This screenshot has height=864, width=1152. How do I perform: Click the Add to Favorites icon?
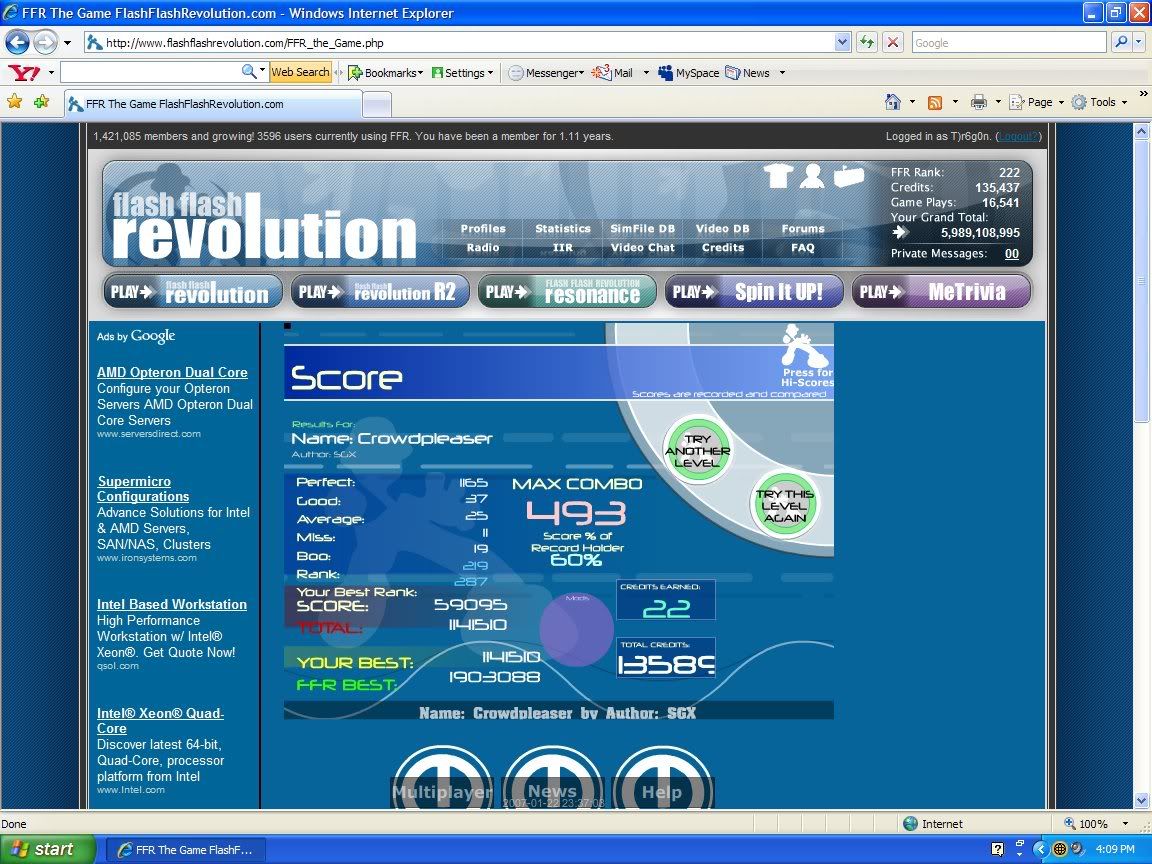[x=41, y=102]
